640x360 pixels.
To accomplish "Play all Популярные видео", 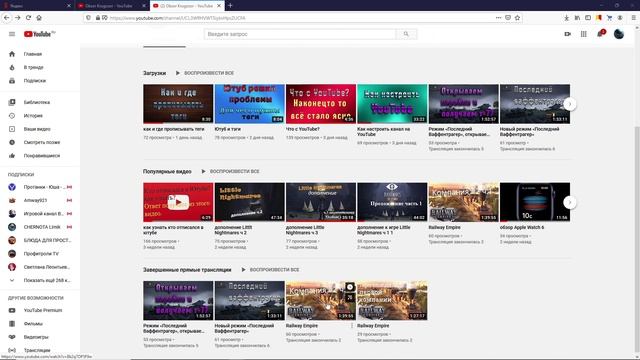I will 230,171.
